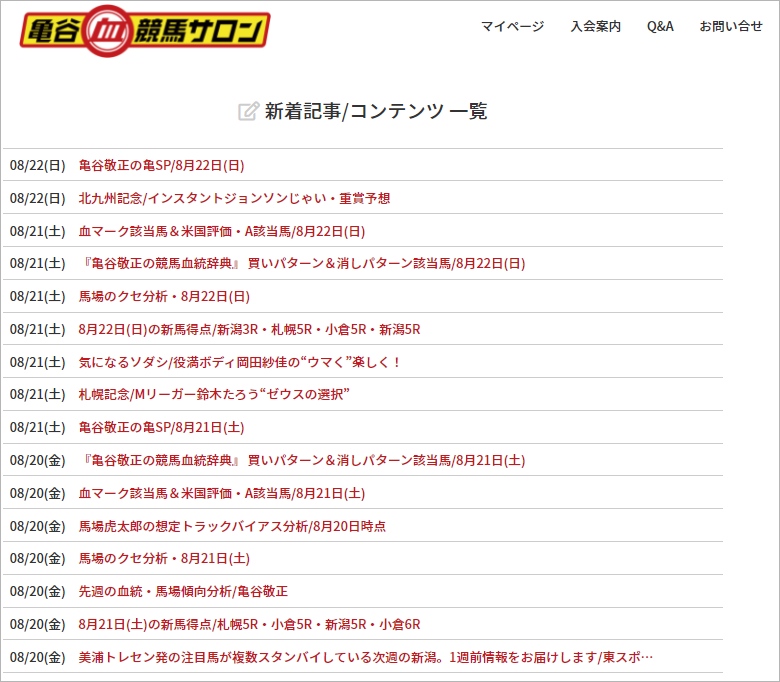Open 競馬血統辞典 買いパターン 8月22日(日) link
This screenshot has height=682, width=780.
pos(302,263)
